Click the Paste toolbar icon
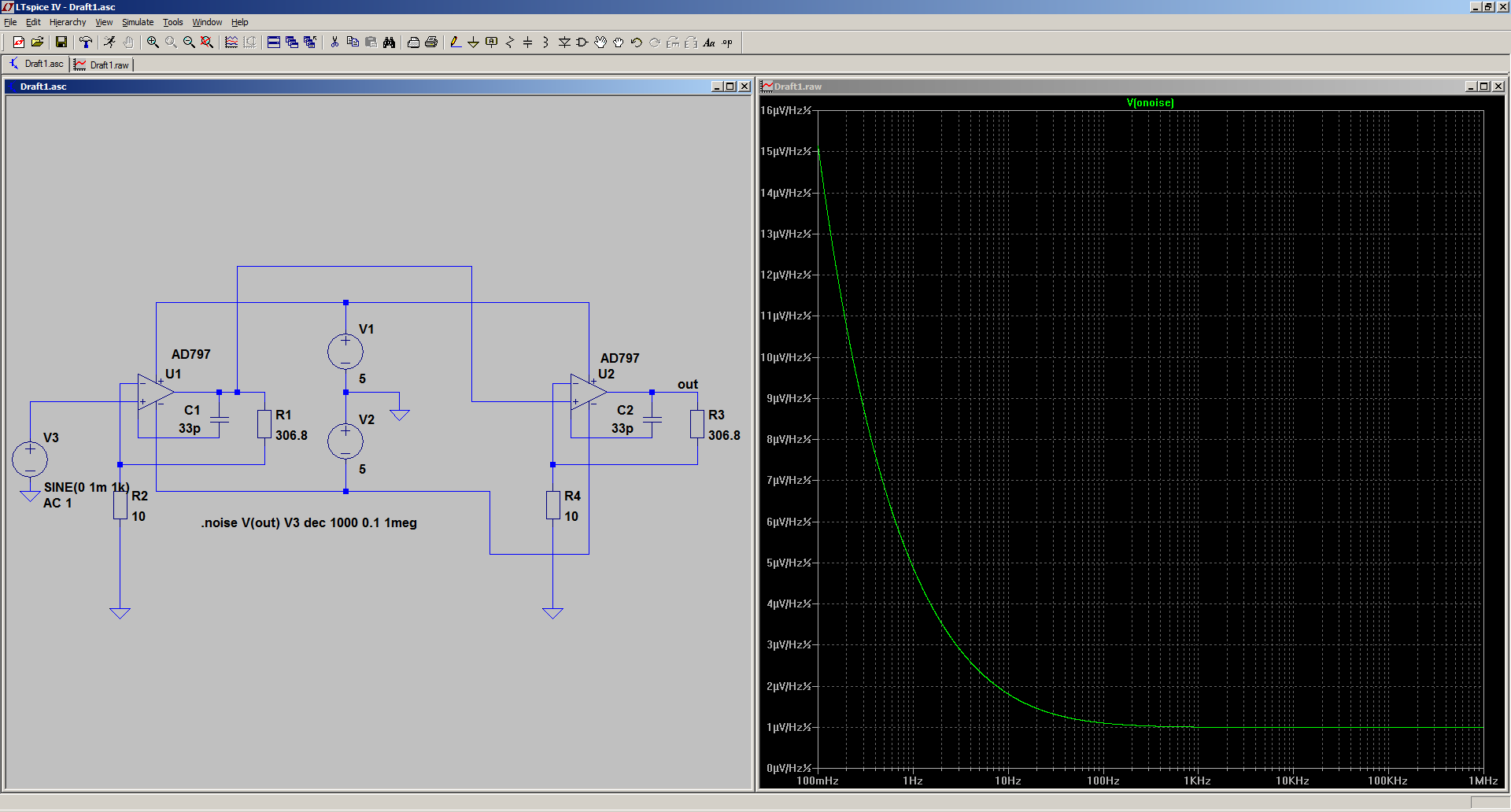The height and width of the screenshot is (812, 1511). tap(371, 42)
